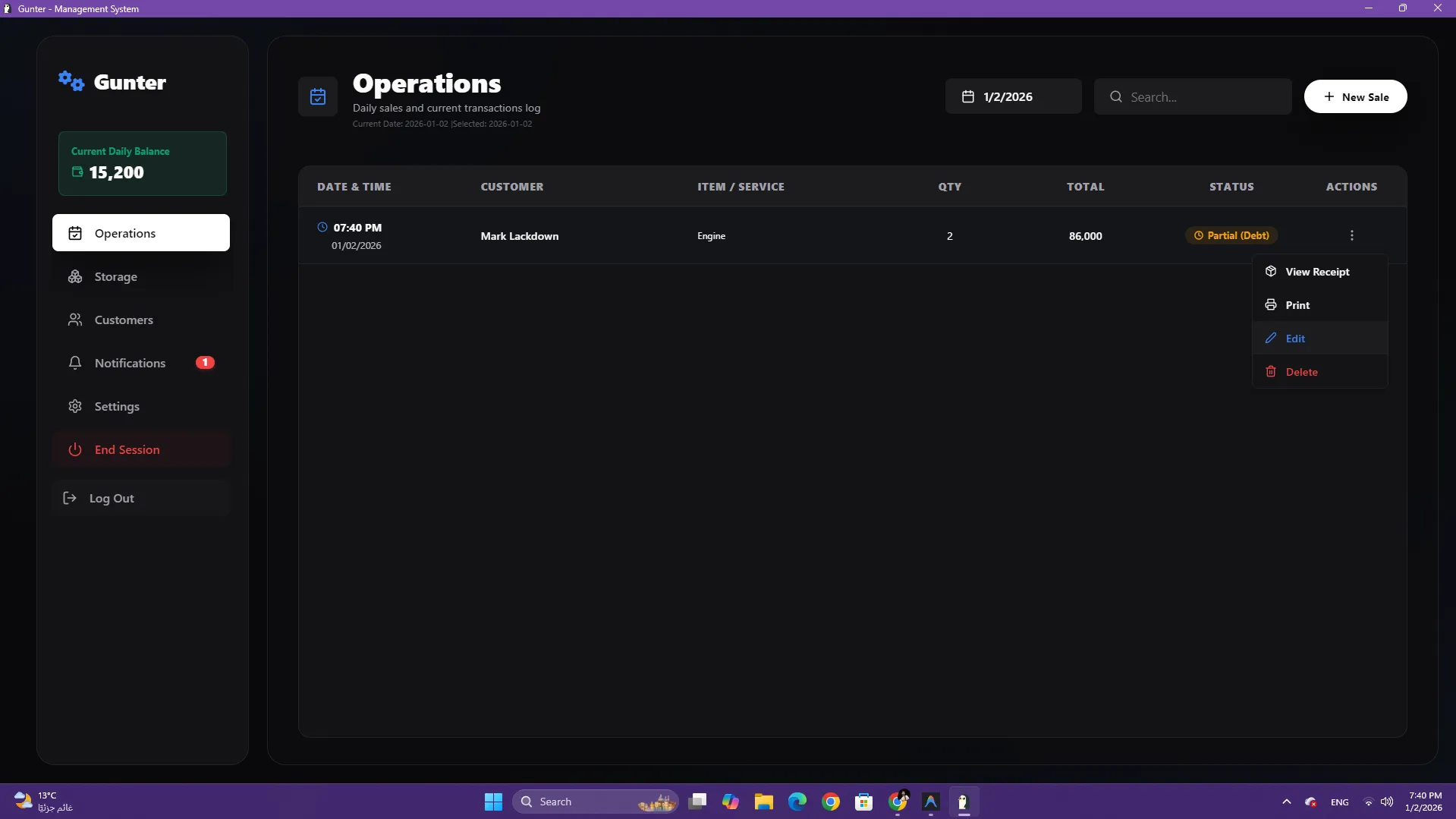
Task: Click the magnifier icon in the Search field
Action: [1116, 96]
